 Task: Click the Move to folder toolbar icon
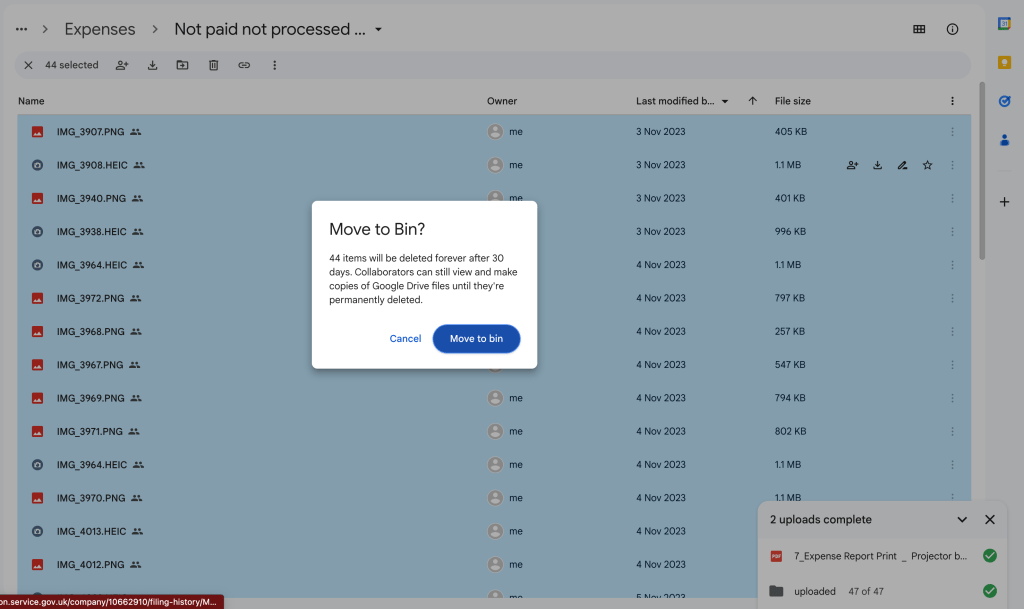pos(182,65)
